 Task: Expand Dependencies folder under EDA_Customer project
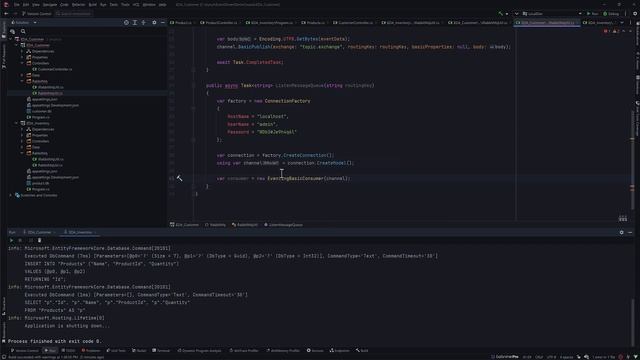[22, 51]
